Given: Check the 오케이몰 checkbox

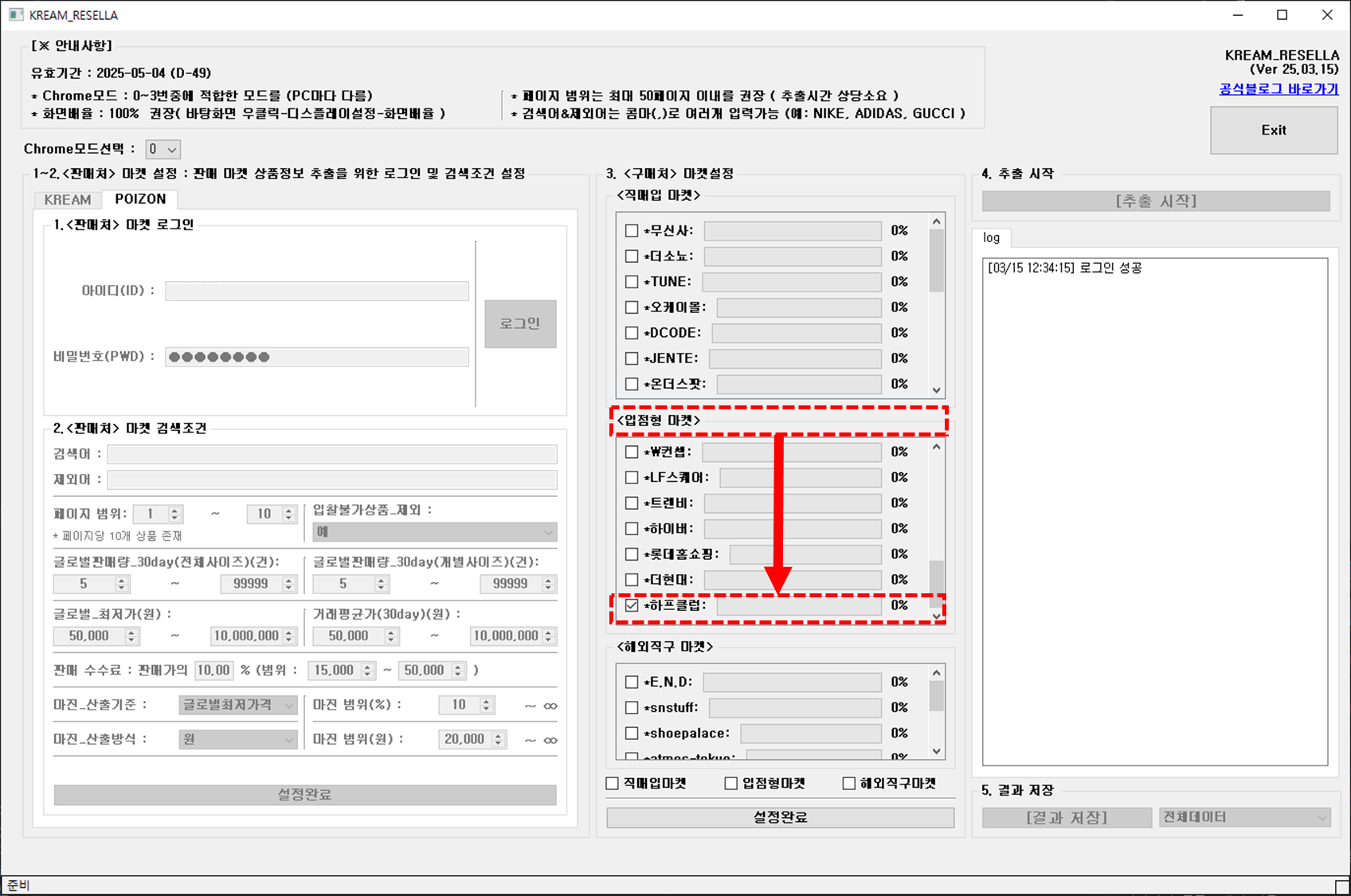Looking at the screenshot, I should 632,307.
